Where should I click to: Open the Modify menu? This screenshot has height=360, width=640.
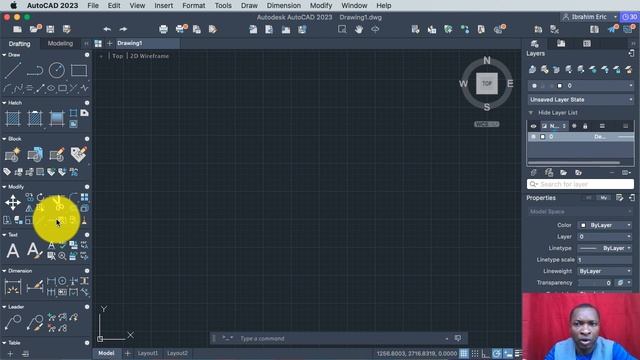point(321,6)
